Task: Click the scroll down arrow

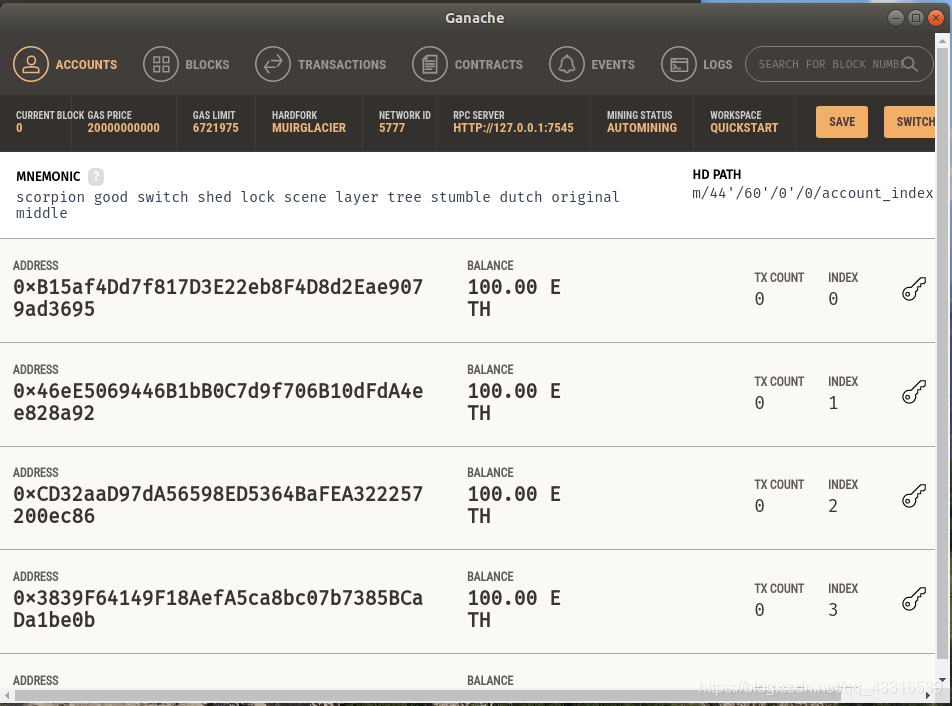Action: coord(942,681)
